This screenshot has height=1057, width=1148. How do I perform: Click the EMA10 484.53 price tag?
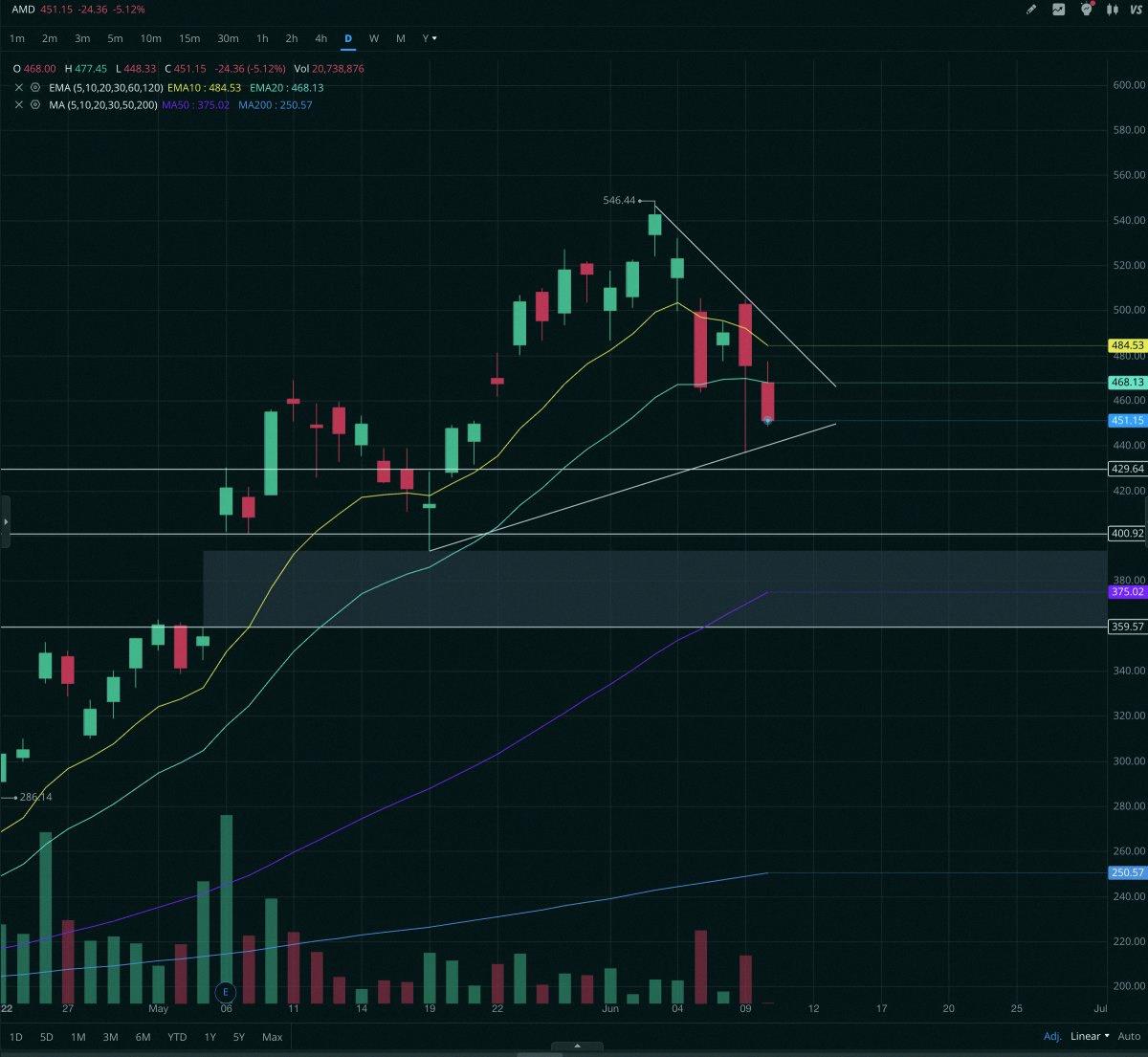click(1127, 345)
